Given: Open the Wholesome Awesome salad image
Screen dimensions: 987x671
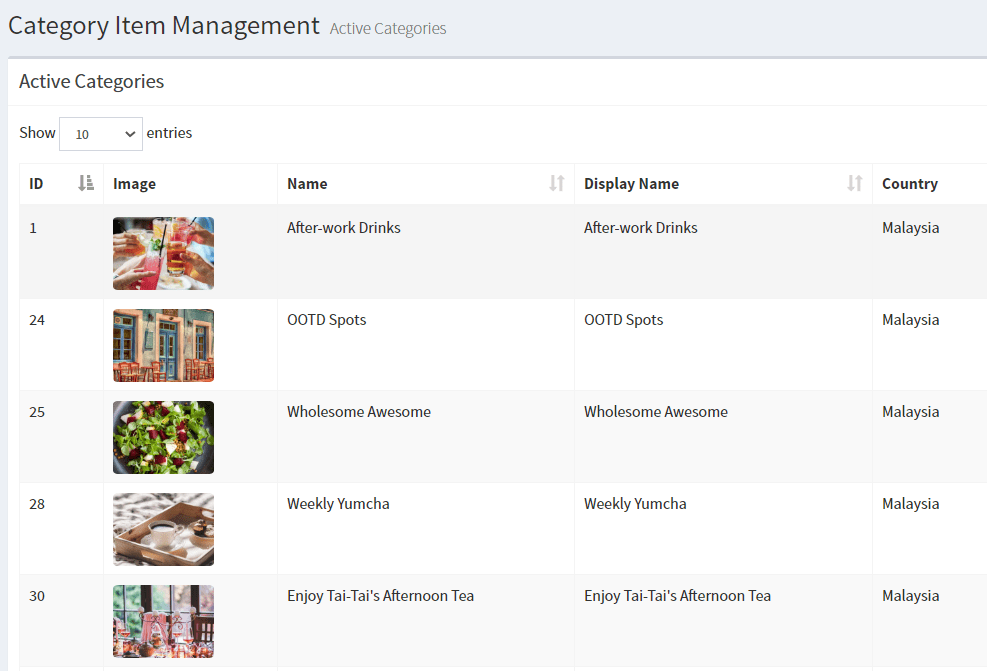Looking at the screenshot, I should pyautogui.click(x=163, y=437).
